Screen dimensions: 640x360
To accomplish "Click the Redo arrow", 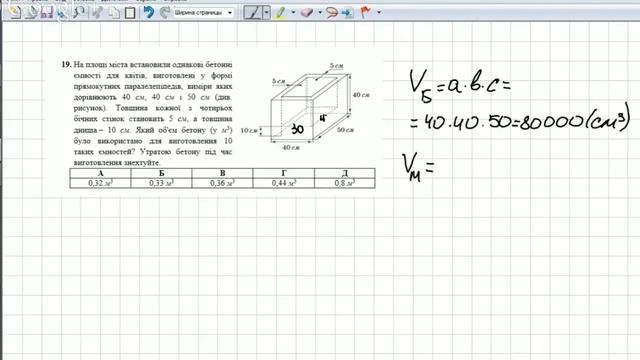I will (x=164, y=13).
